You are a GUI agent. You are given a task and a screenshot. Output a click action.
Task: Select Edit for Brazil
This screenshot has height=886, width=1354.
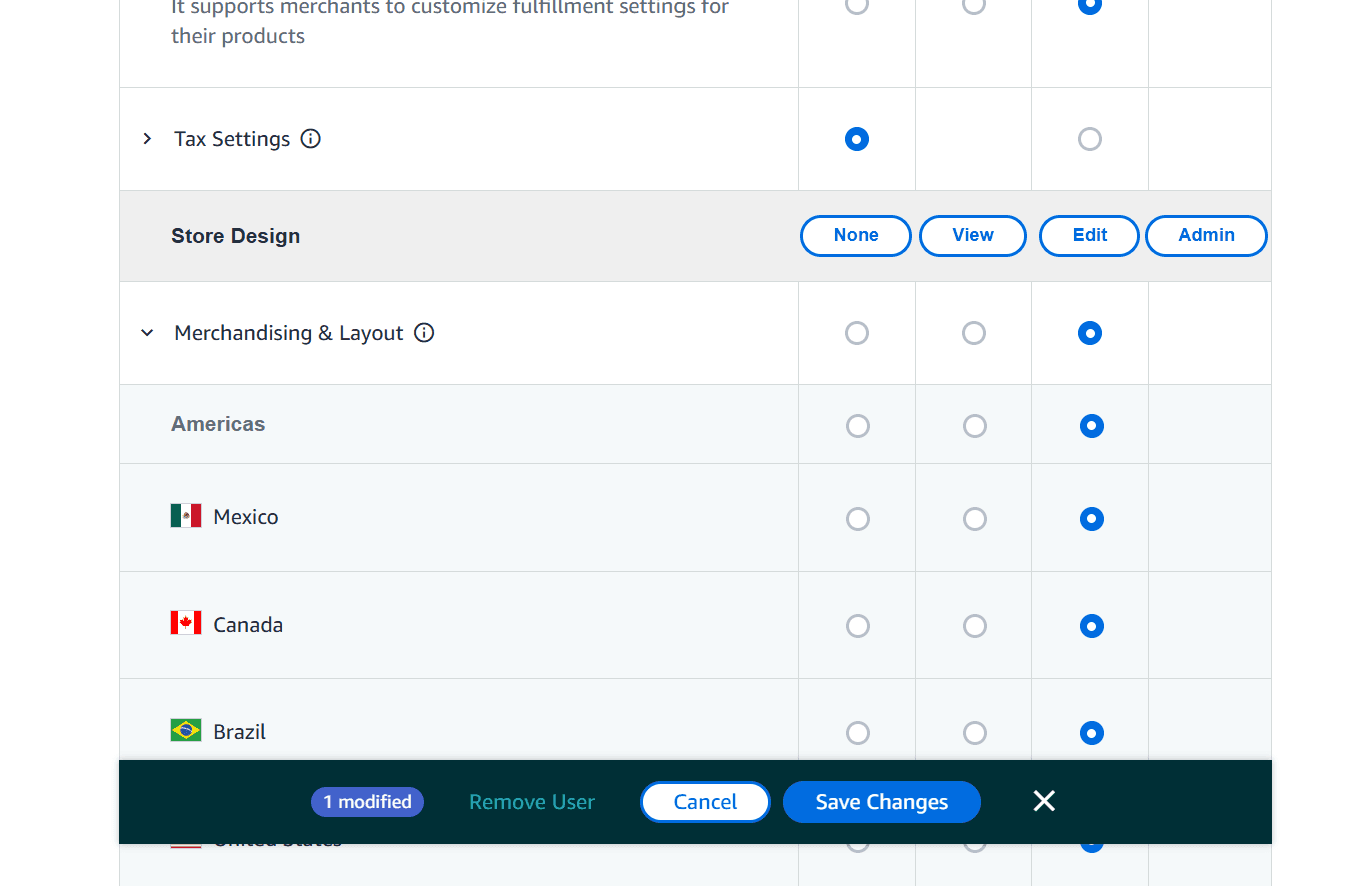pyautogui.click(x=1092, y=733)
